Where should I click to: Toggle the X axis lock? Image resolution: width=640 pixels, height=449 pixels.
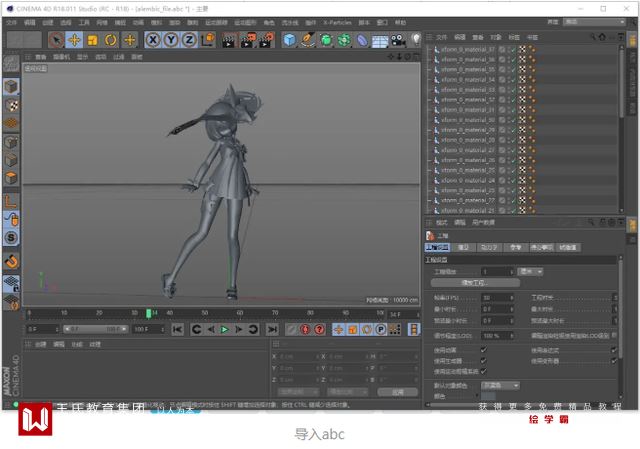pyautogui.click(x=153, y=40)
